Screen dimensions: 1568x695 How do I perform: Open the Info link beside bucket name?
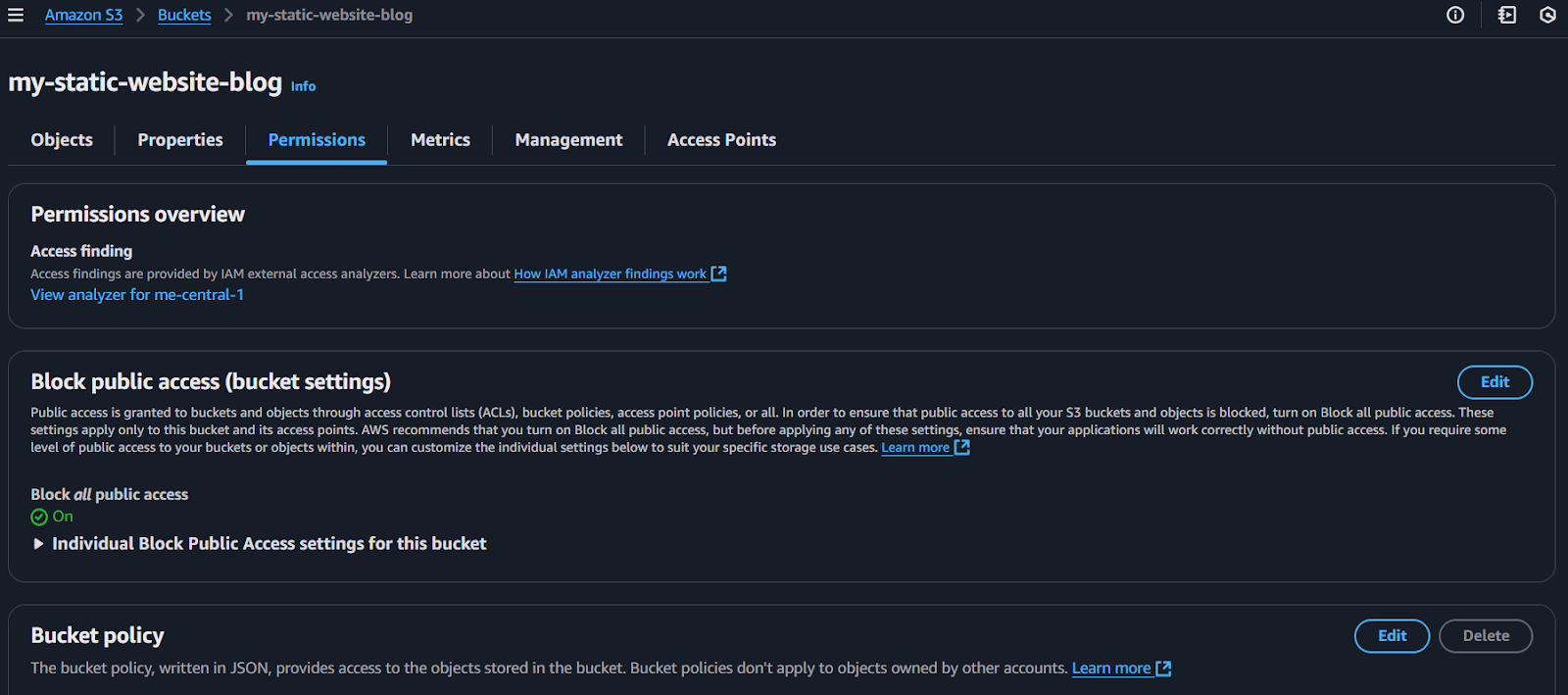[303, 86]
